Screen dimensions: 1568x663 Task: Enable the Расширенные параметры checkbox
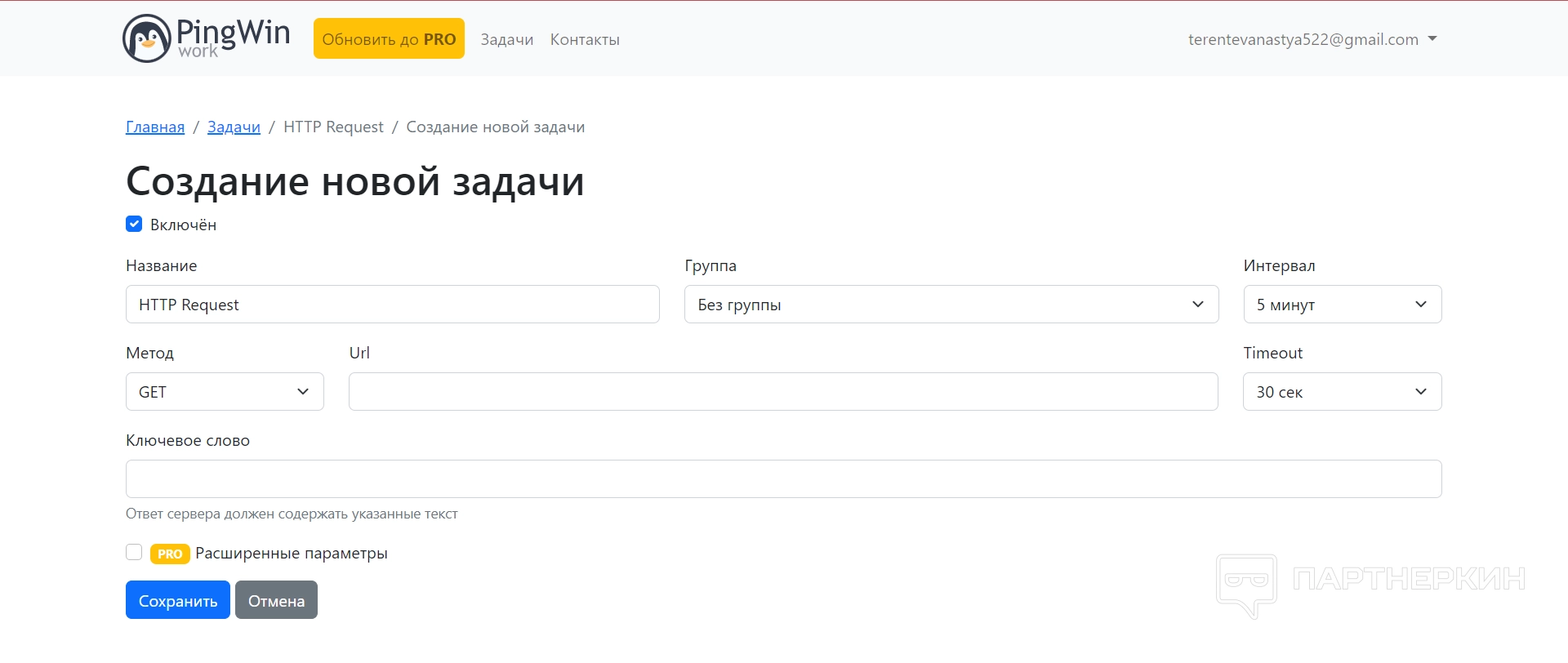click(134, 552)
